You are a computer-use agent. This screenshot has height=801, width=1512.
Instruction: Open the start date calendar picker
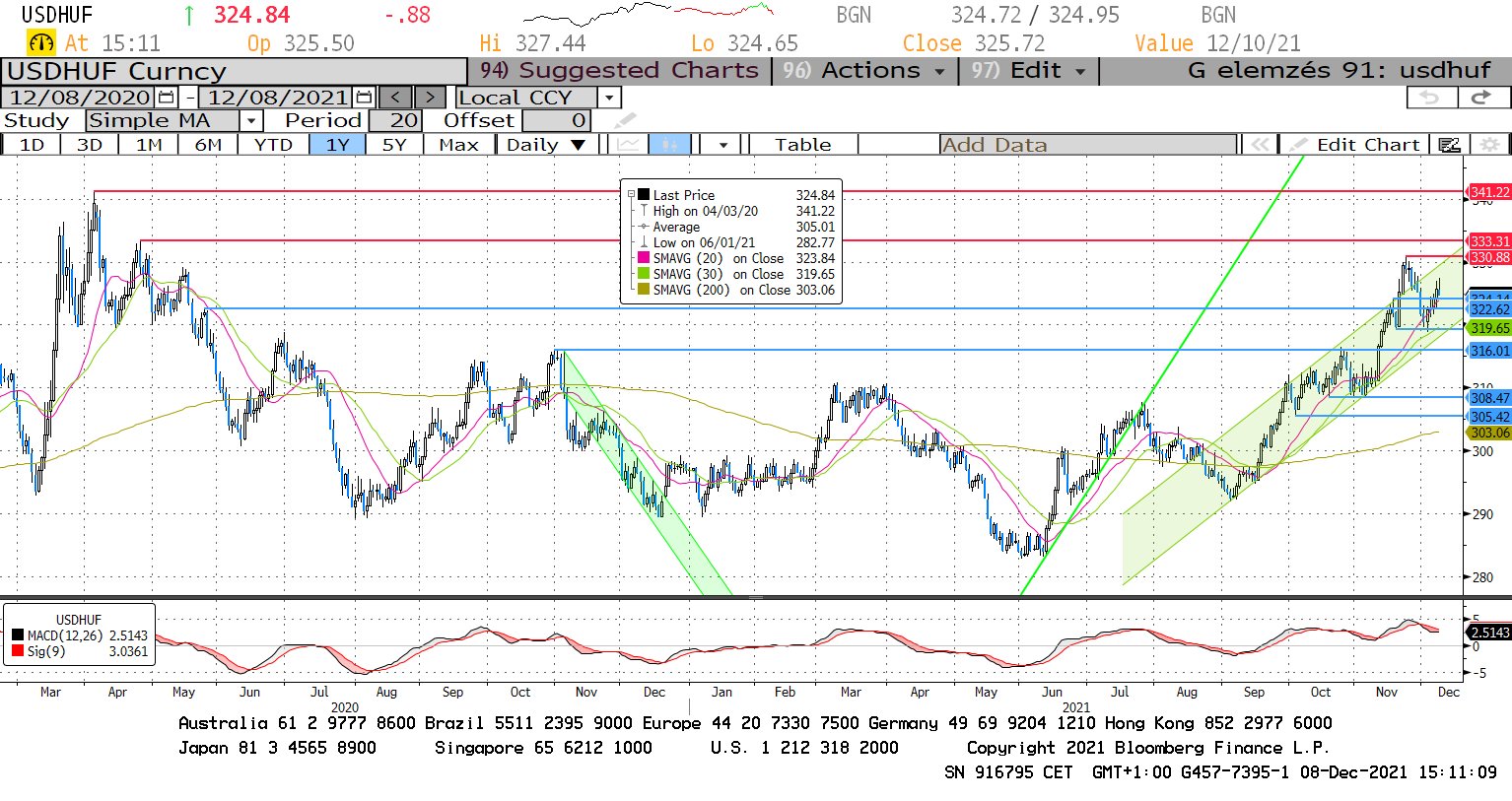point(166,98)
